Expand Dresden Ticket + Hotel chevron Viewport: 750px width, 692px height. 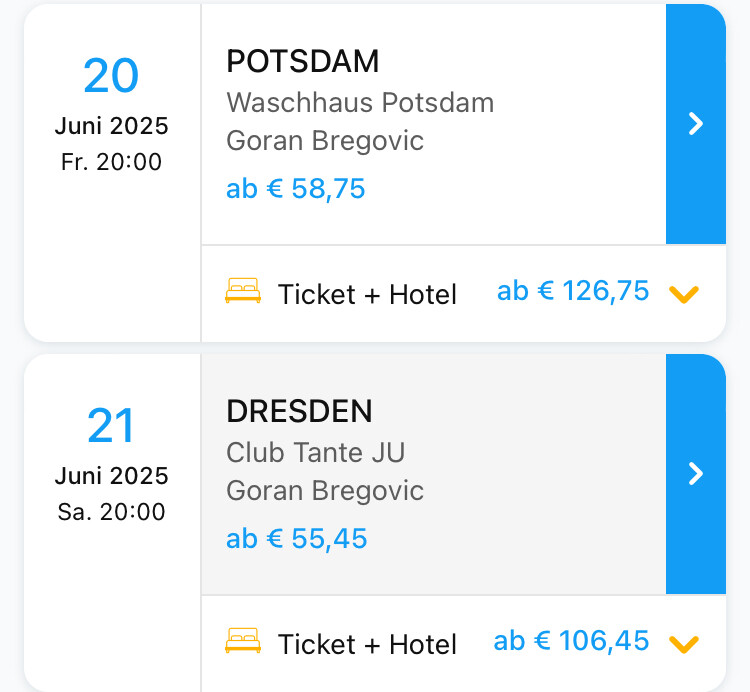click(x=684, y=645)
